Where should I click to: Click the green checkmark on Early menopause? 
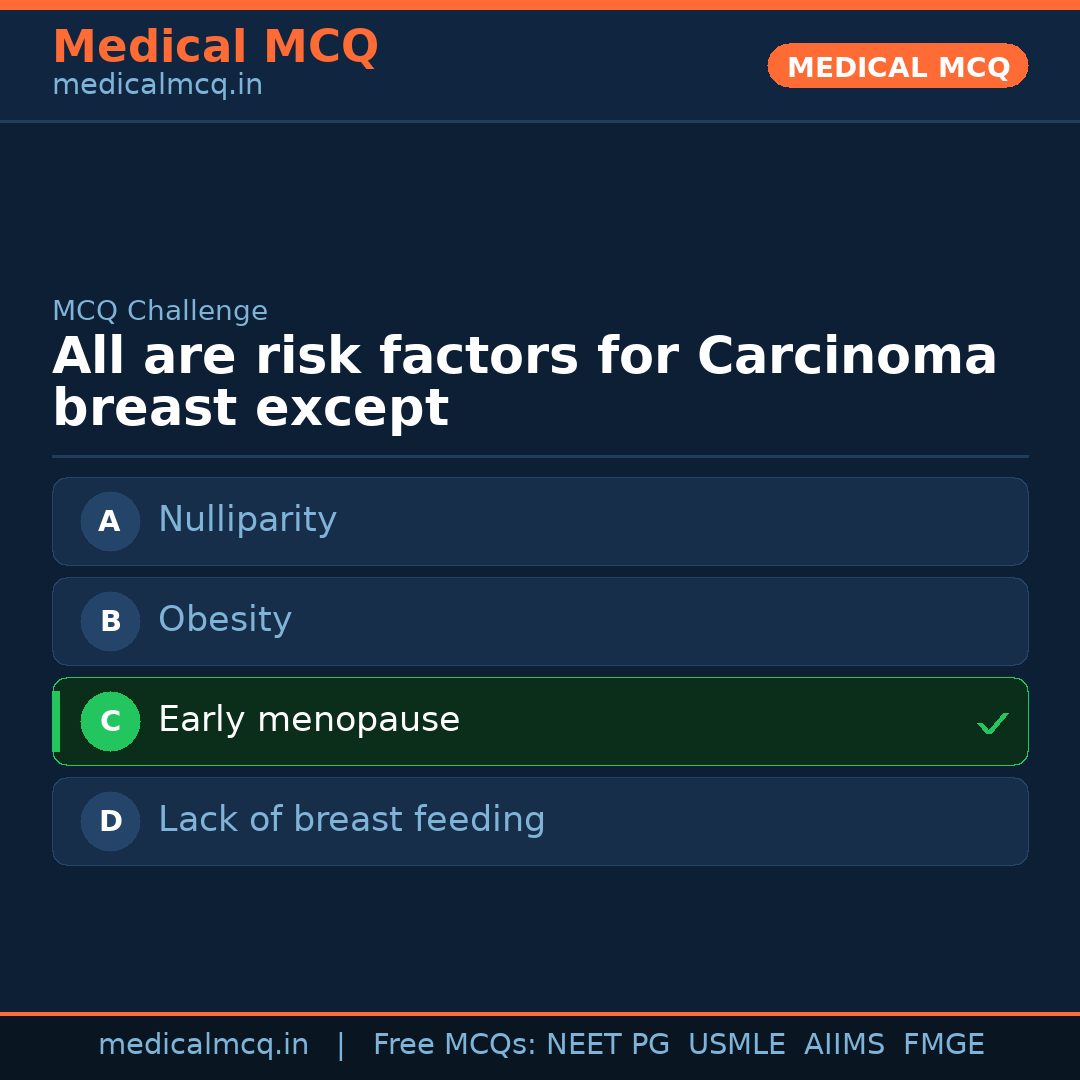992,723
